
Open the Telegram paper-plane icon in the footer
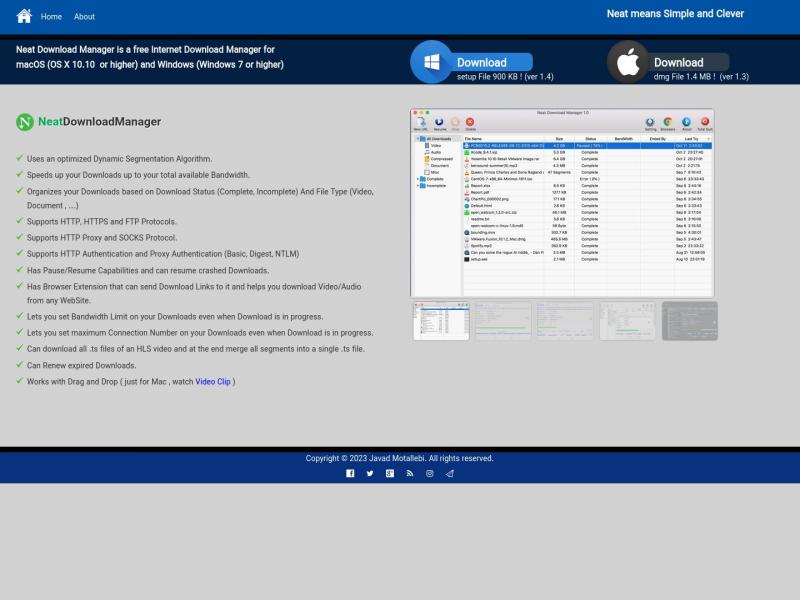[x=449, y=473]
